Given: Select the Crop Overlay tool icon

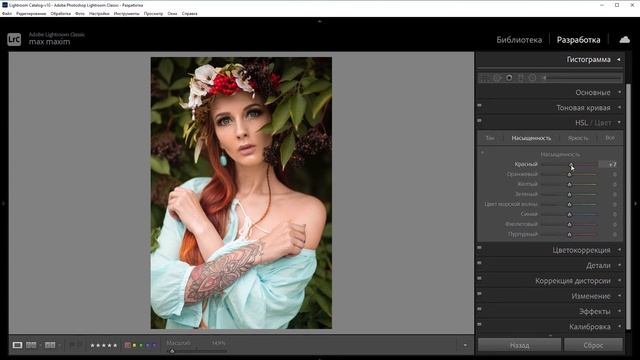Looking at the screenshot, I should pos(484,78).
